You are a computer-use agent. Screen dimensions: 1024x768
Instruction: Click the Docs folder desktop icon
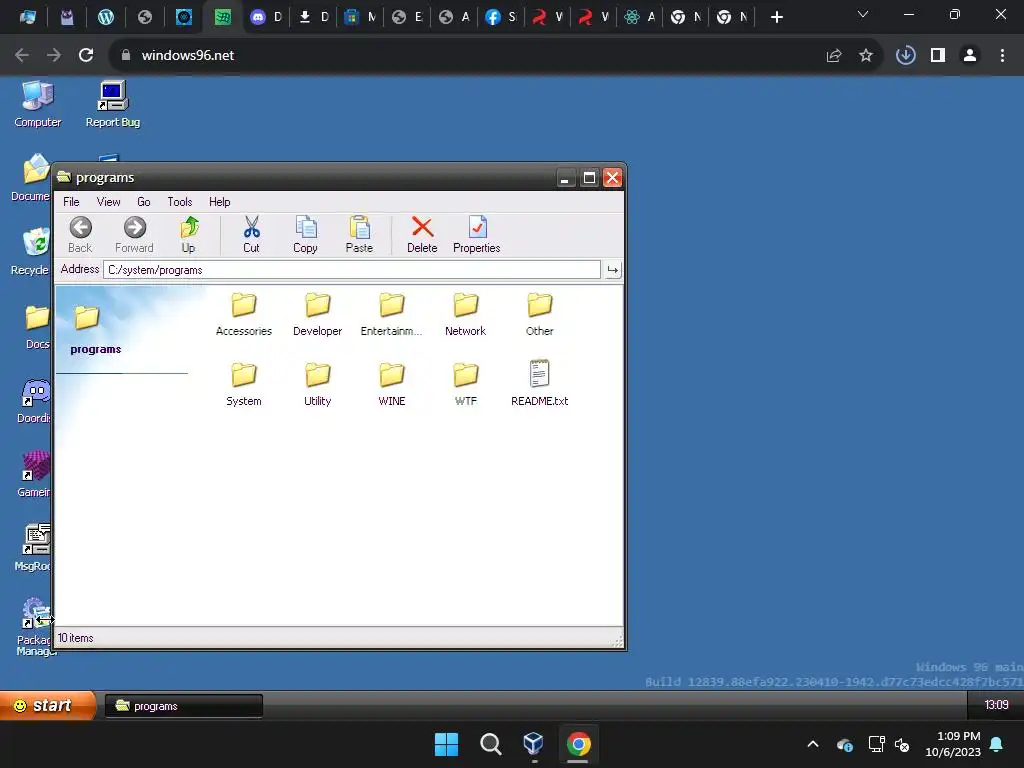(x=37, y=326)
